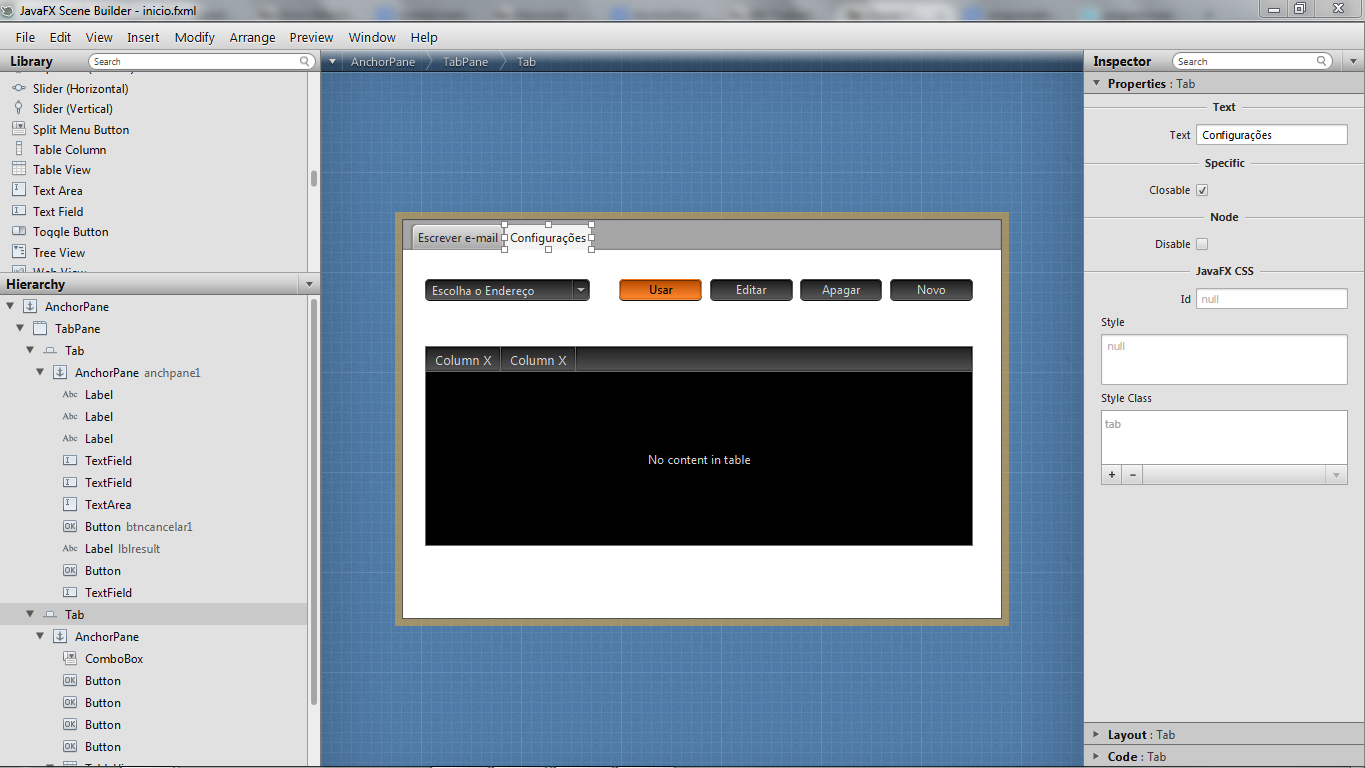The image size is (1365, 768).
Task: Open the breadcrumb bar dropdown arrow
Action: point(332,61)
